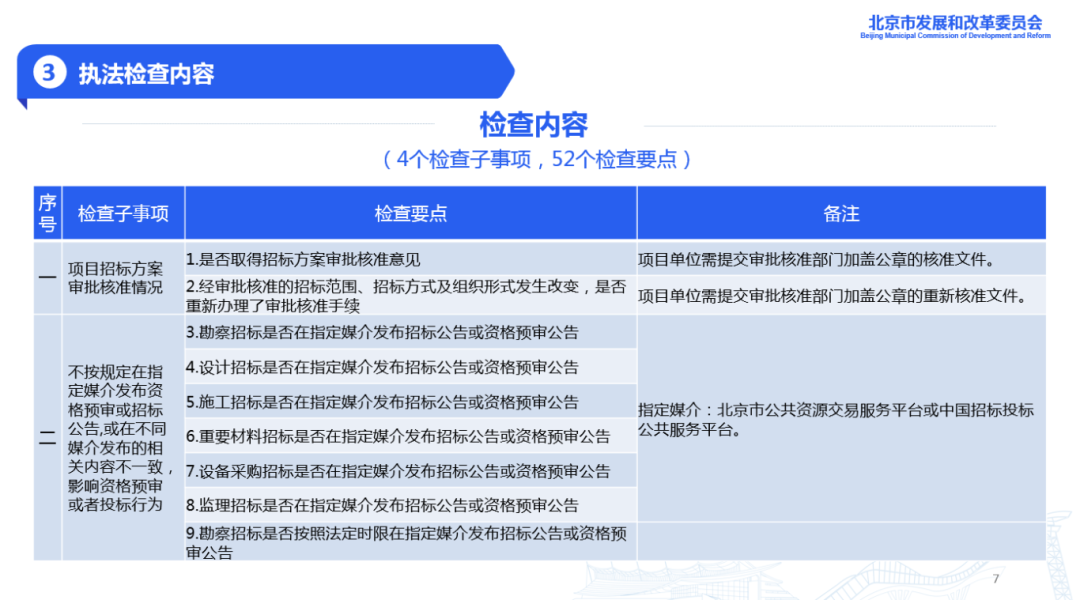Click the 检查子事项 column header

point(123,213)
